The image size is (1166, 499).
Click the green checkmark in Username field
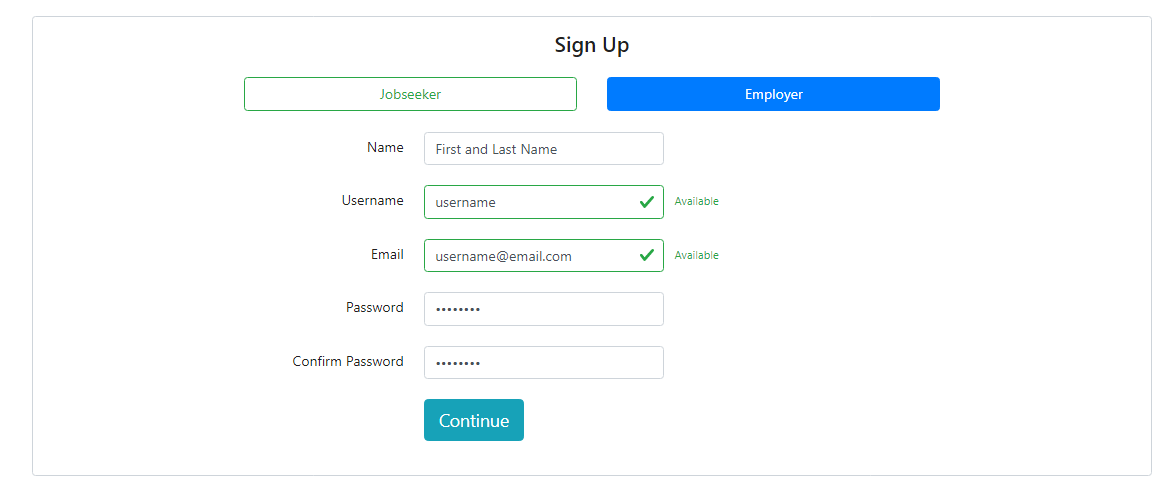(647, 202)
